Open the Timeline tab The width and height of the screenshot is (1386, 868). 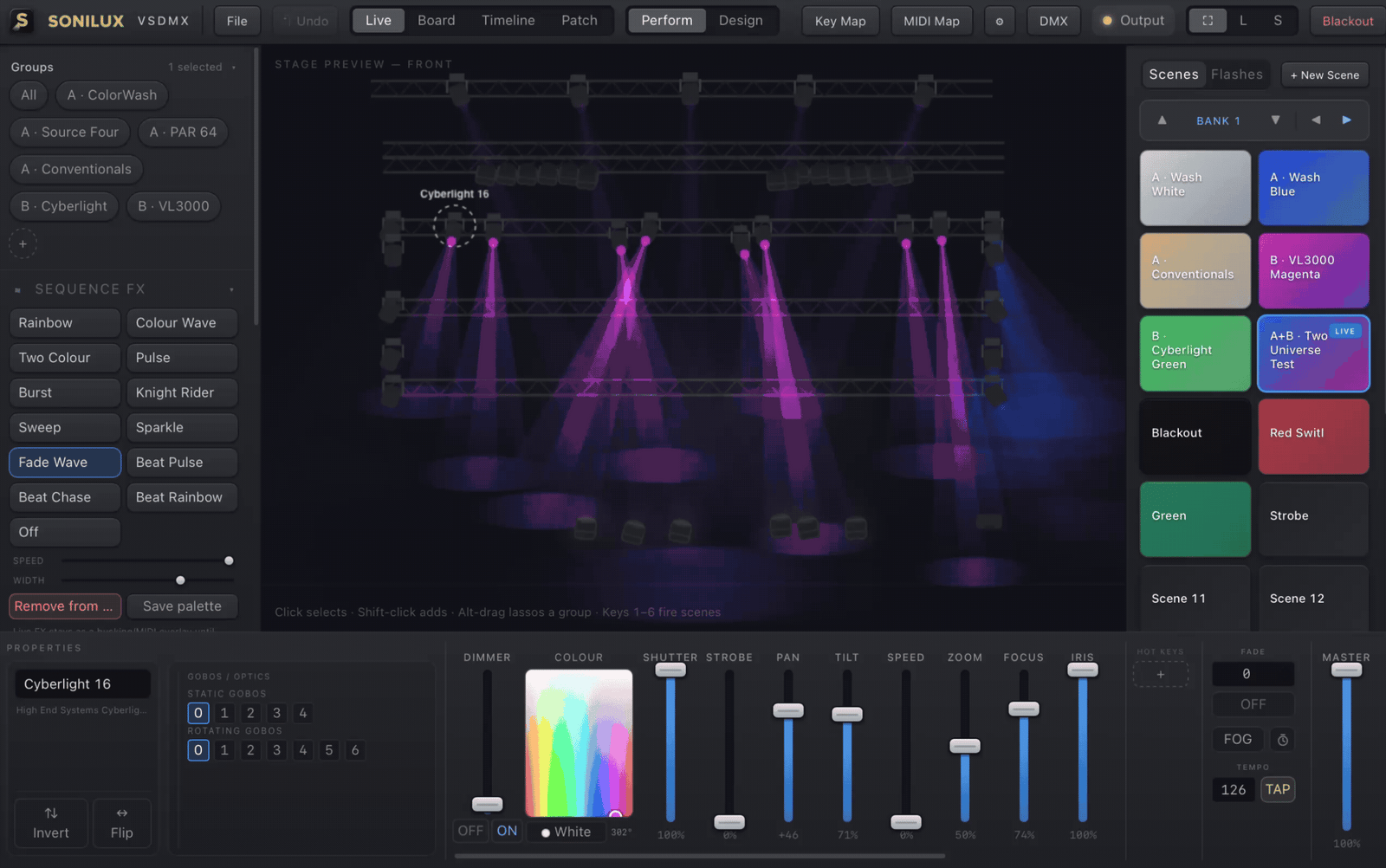pyautogui.click(x=508, y=21)
